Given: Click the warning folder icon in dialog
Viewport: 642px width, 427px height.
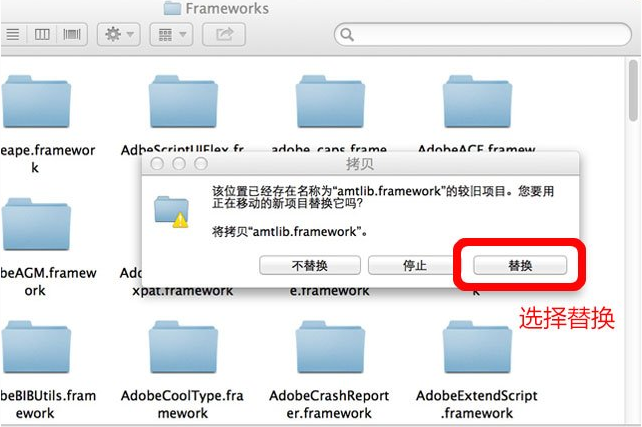Looking at the screenshot, I should [x=171, y=212].
